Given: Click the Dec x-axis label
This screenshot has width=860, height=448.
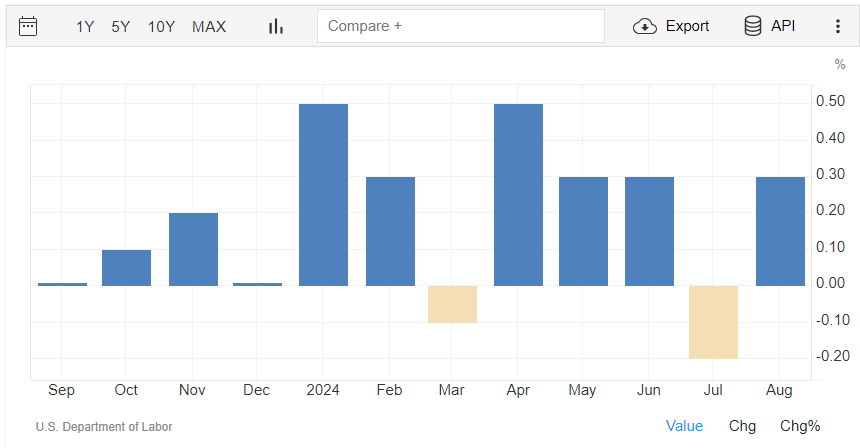Looking at the screenshot, I should click(256, 390).
